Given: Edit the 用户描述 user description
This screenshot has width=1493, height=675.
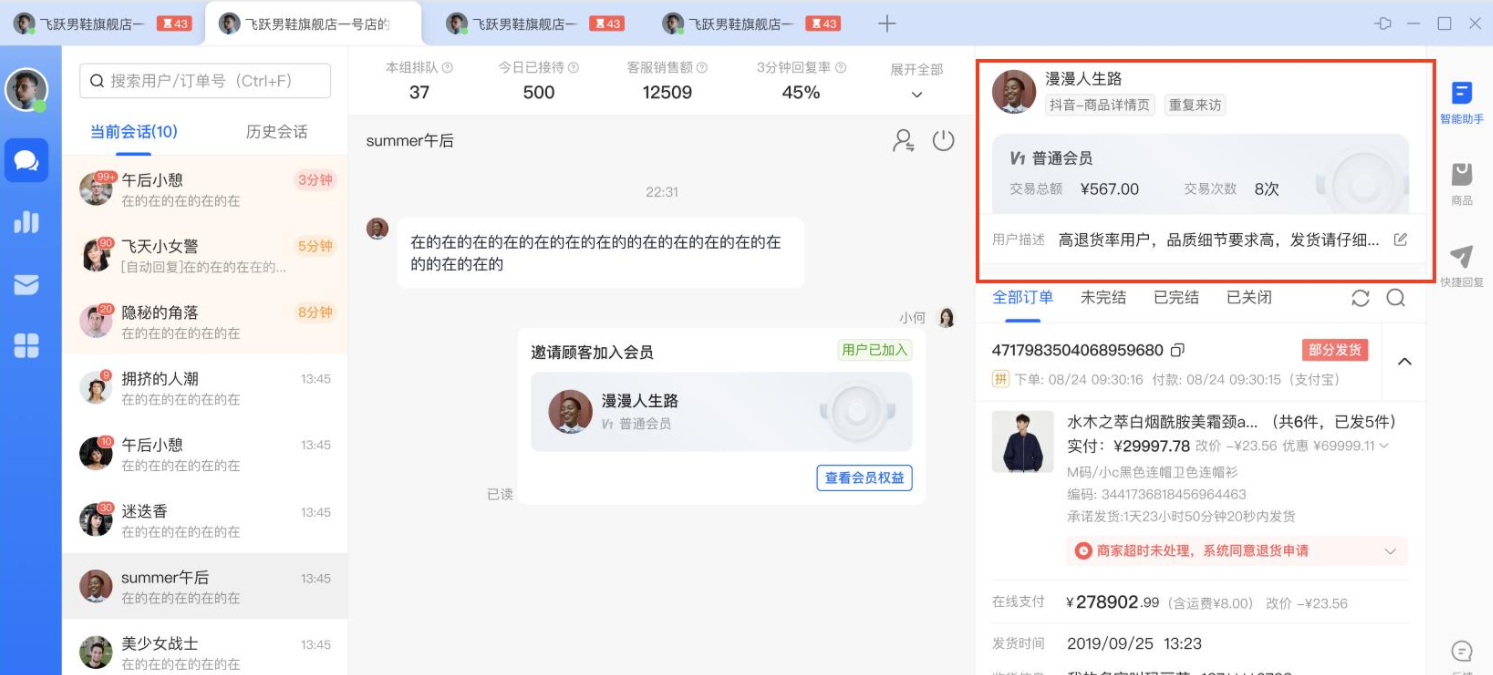Looking at the screenshot, I should 1400,240.
